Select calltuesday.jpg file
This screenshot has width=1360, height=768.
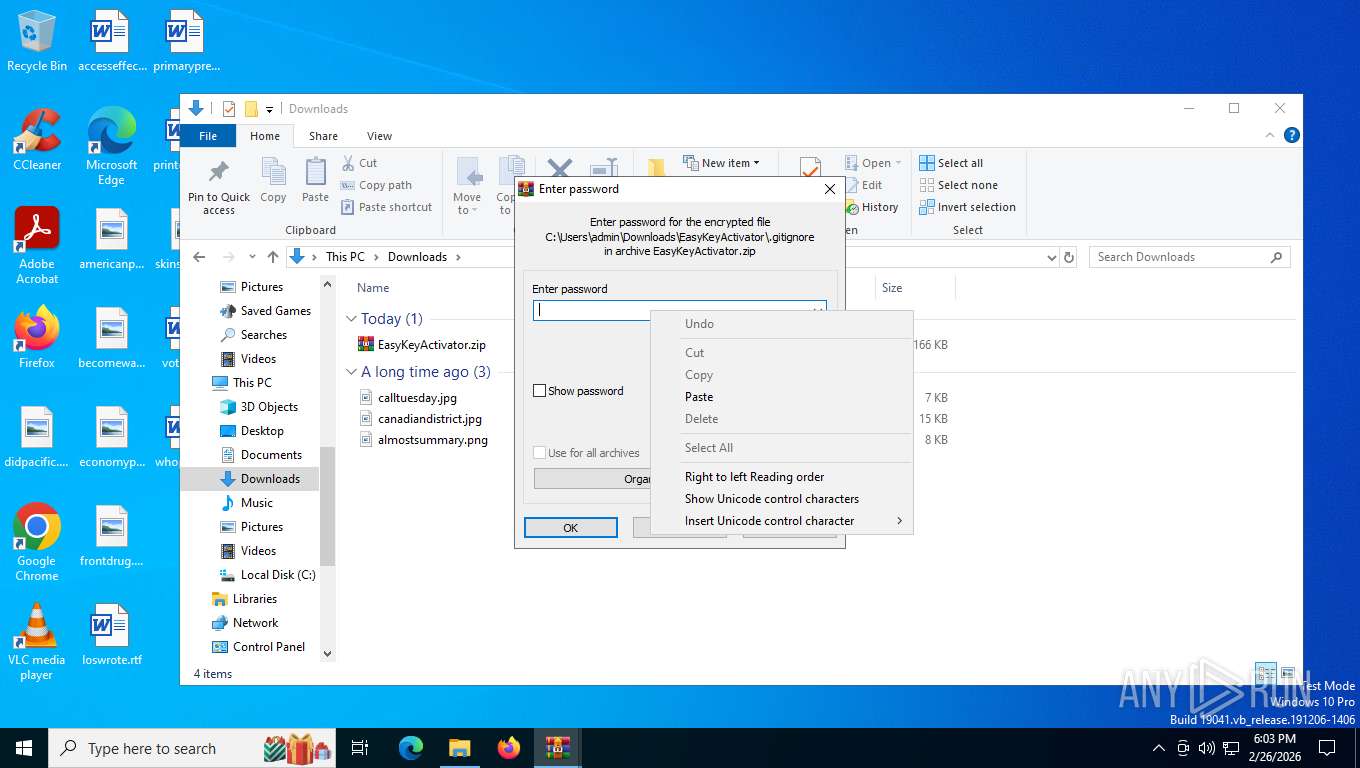click(408, 398)
